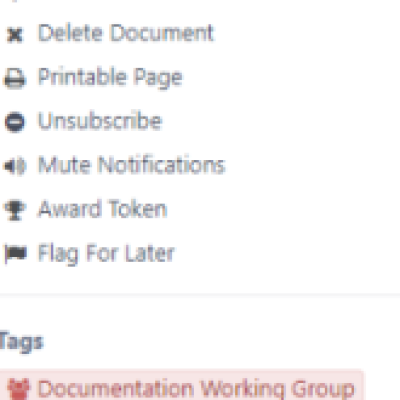400x400 pixels.
Task: Click the speaker icon for Mute Notifications
Action: click(x=15, y=166)
